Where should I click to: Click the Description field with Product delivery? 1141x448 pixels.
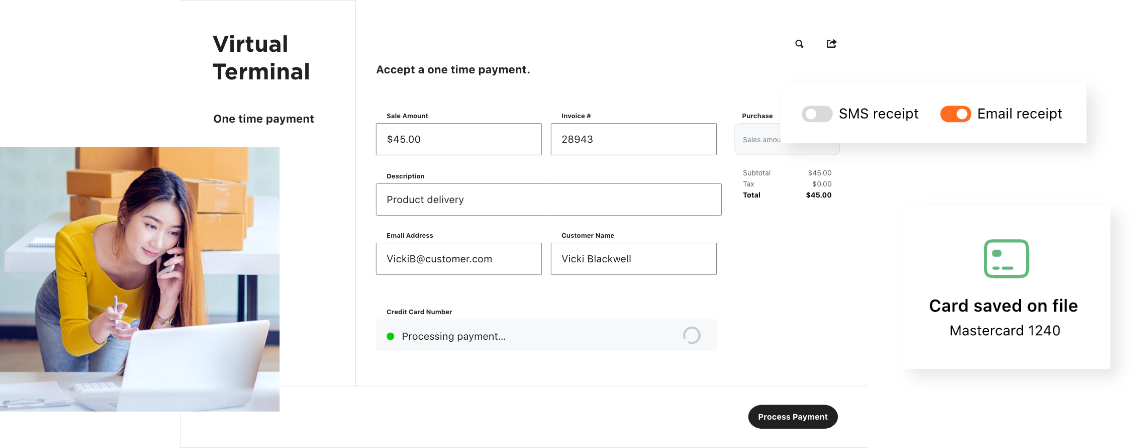[549, 199]
